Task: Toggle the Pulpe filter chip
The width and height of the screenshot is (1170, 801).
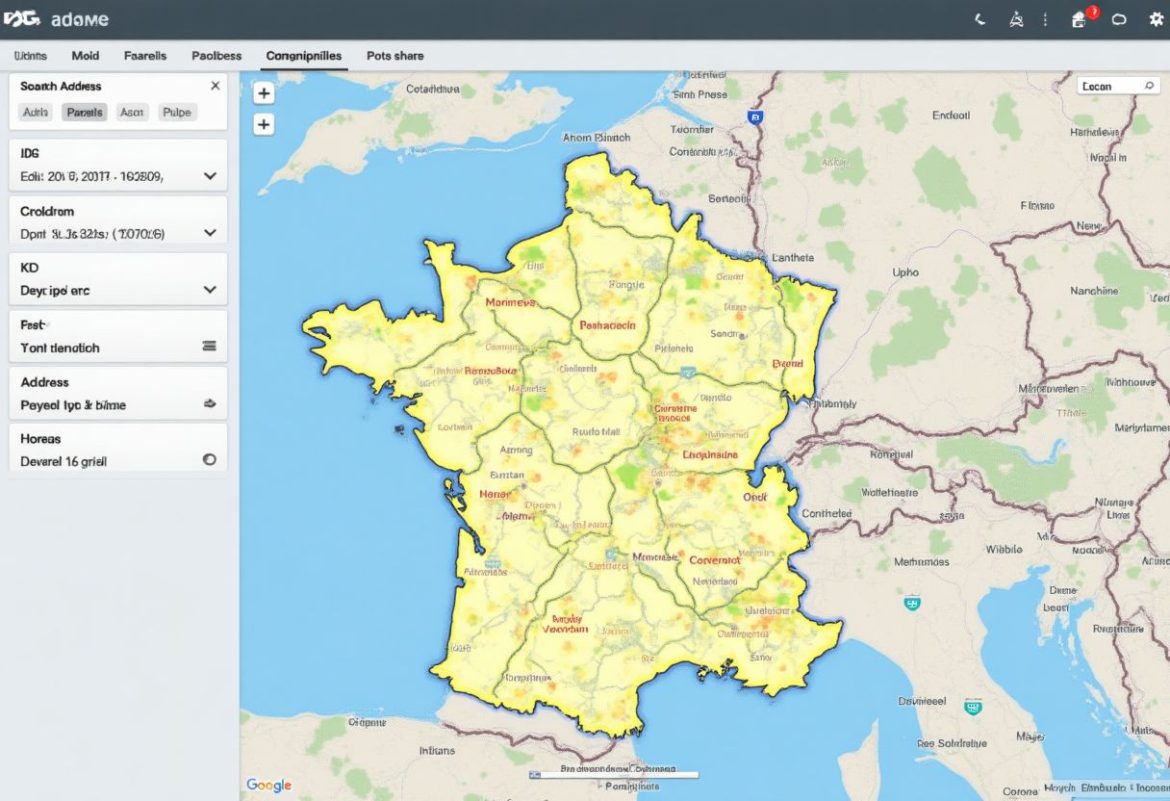Action: [176, 113]
